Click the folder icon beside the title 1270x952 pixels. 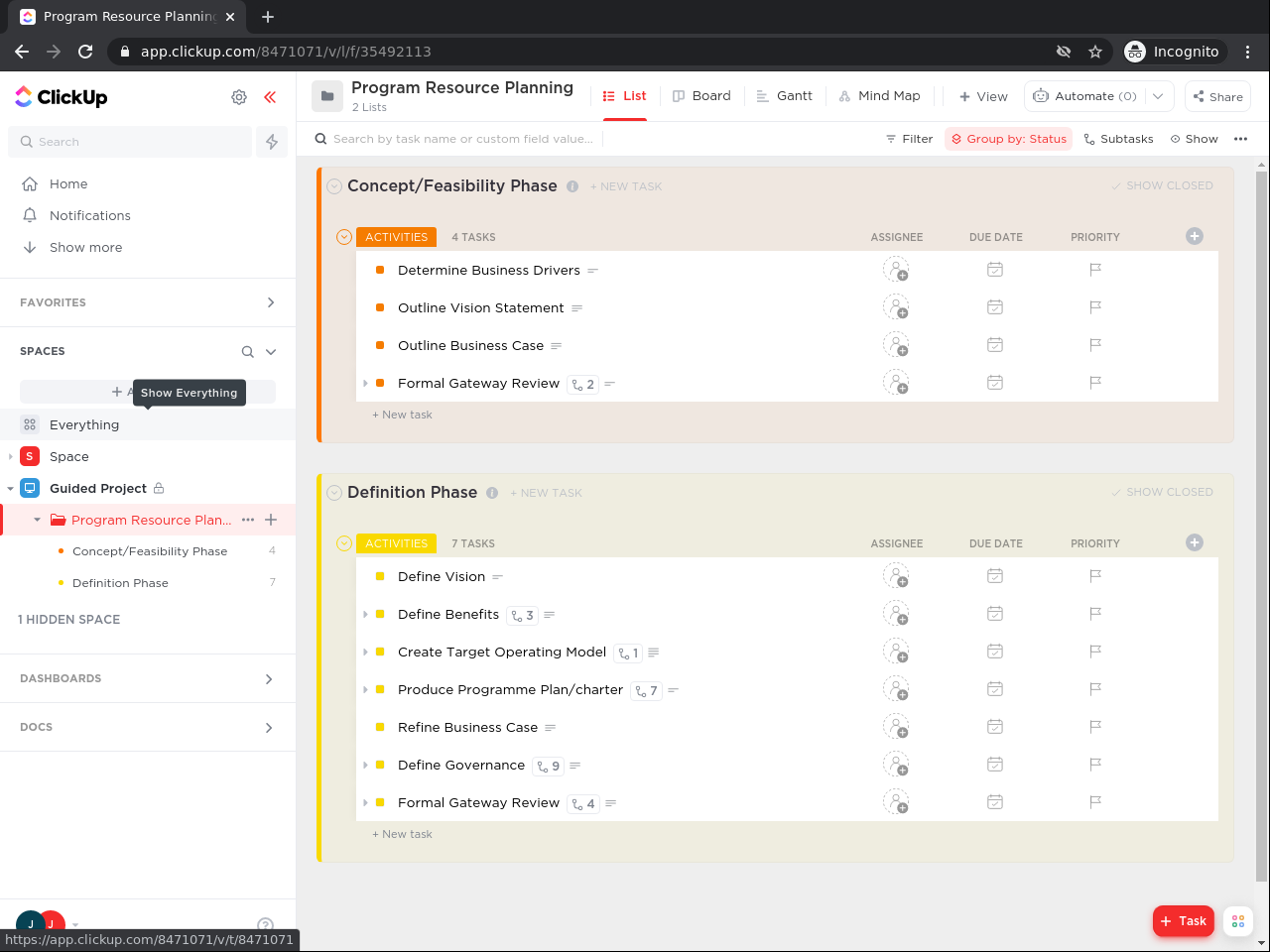327,96
